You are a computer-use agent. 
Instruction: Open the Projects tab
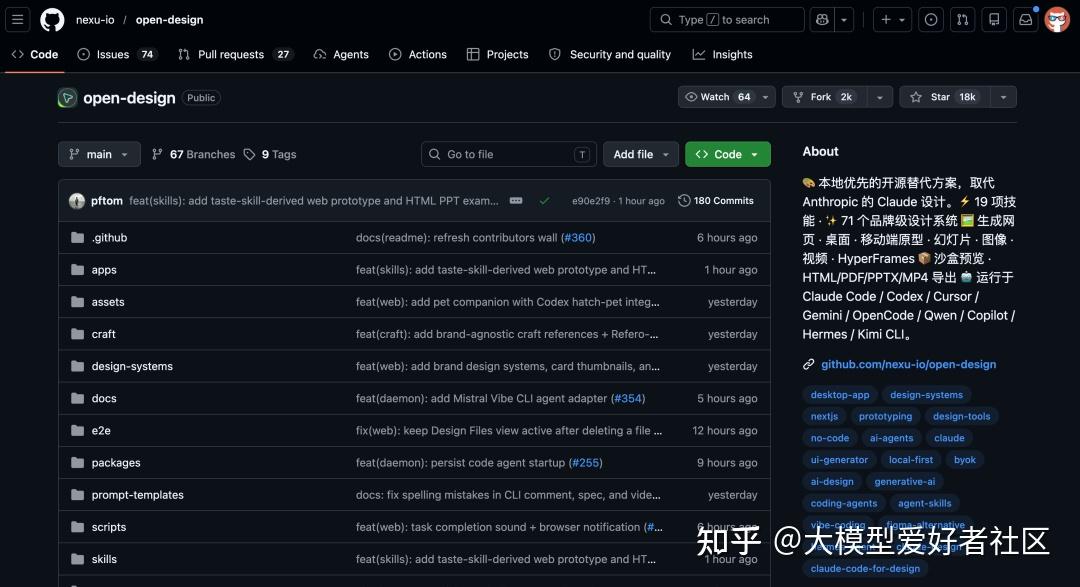click(497, 54)
